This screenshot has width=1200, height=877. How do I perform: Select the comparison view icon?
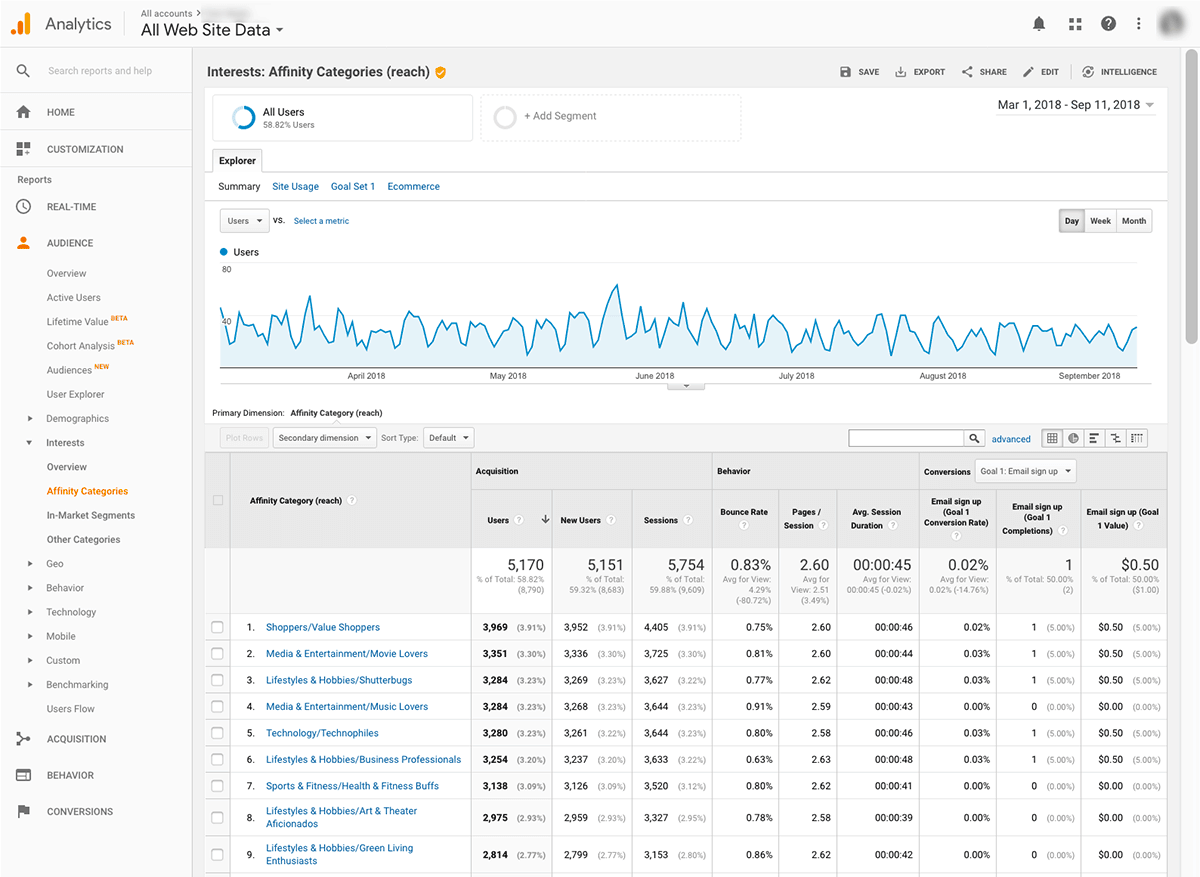1115,438
